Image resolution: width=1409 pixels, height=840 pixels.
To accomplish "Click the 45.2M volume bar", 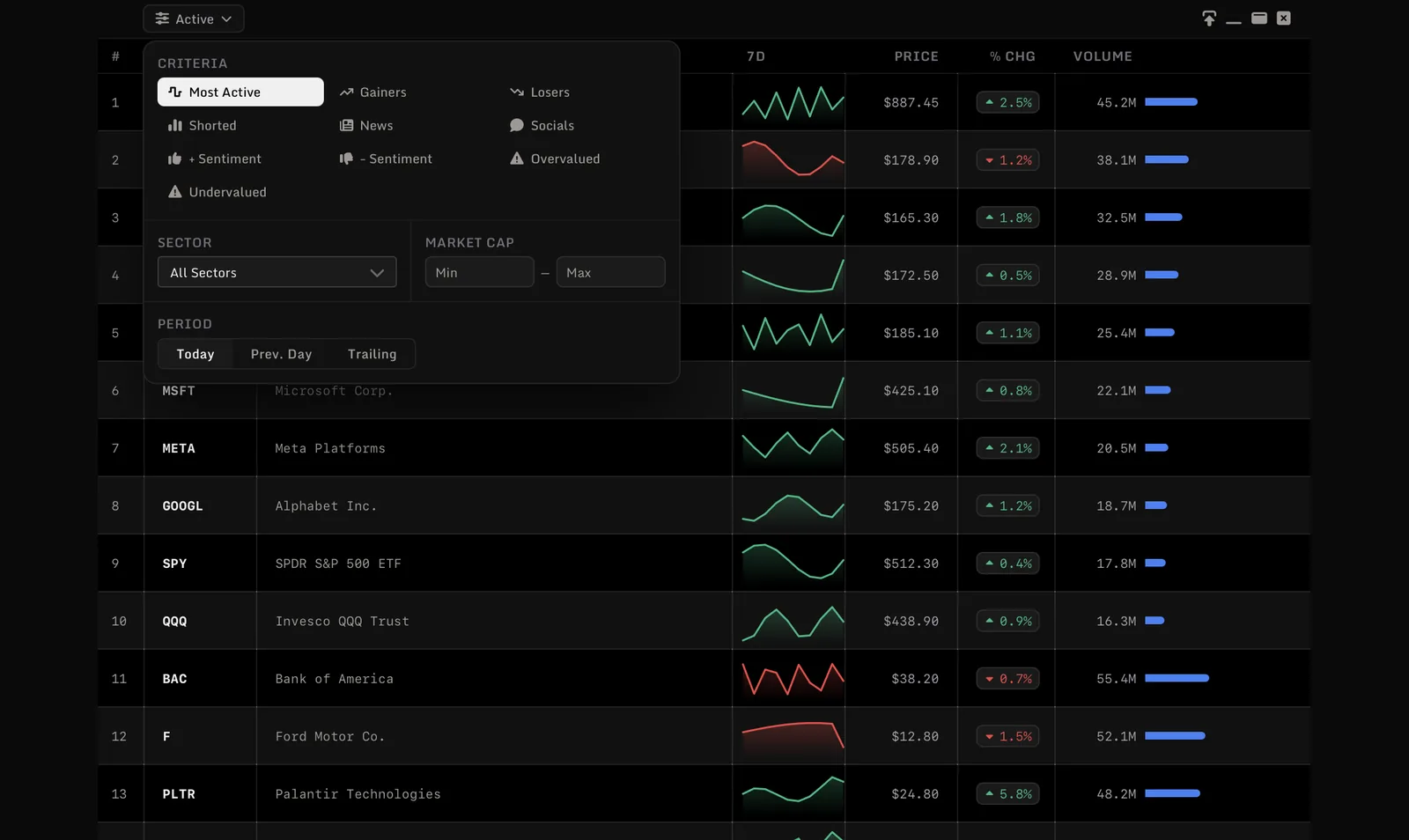I will pos(1171,102).
